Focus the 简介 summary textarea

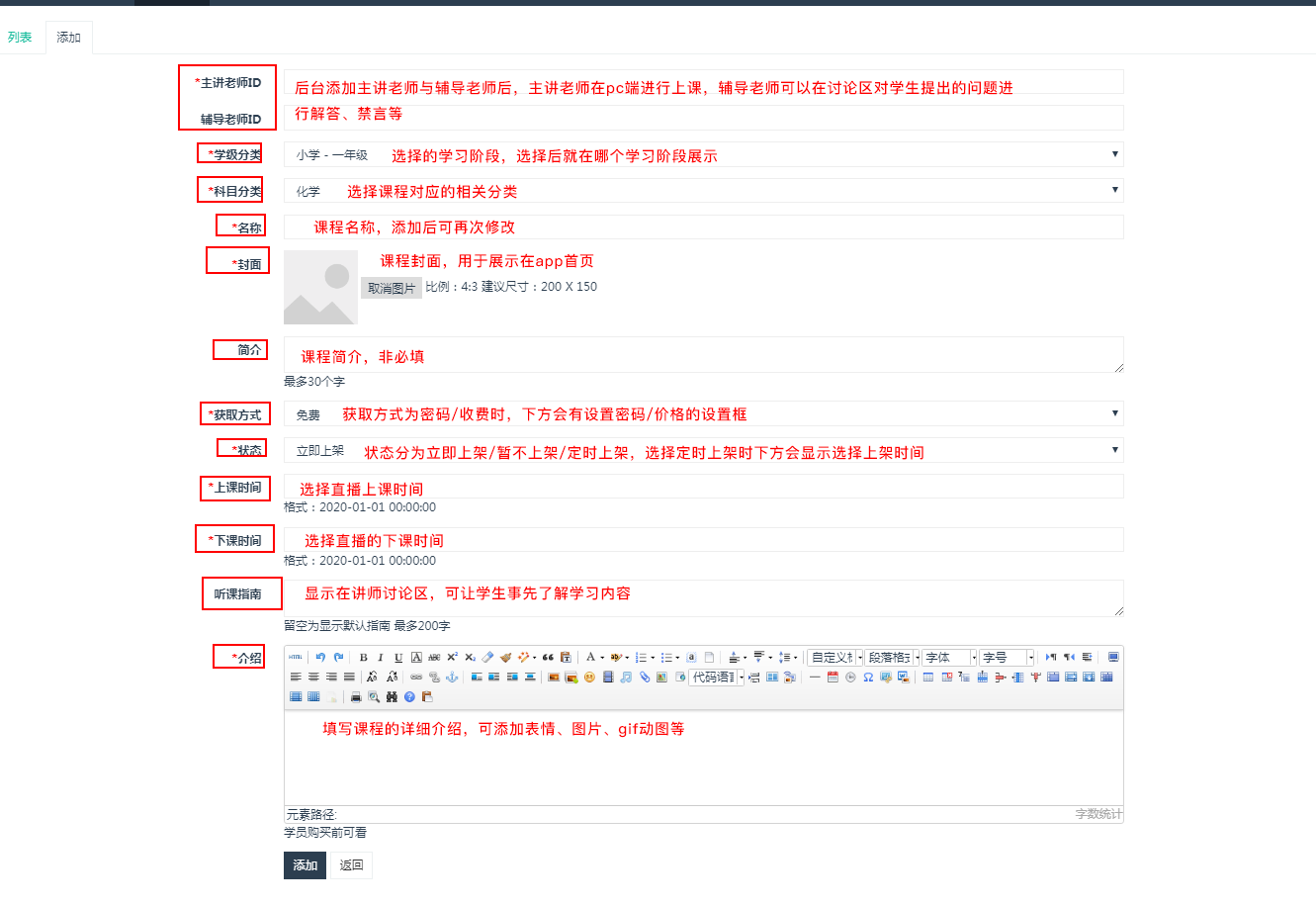(703, 354)
